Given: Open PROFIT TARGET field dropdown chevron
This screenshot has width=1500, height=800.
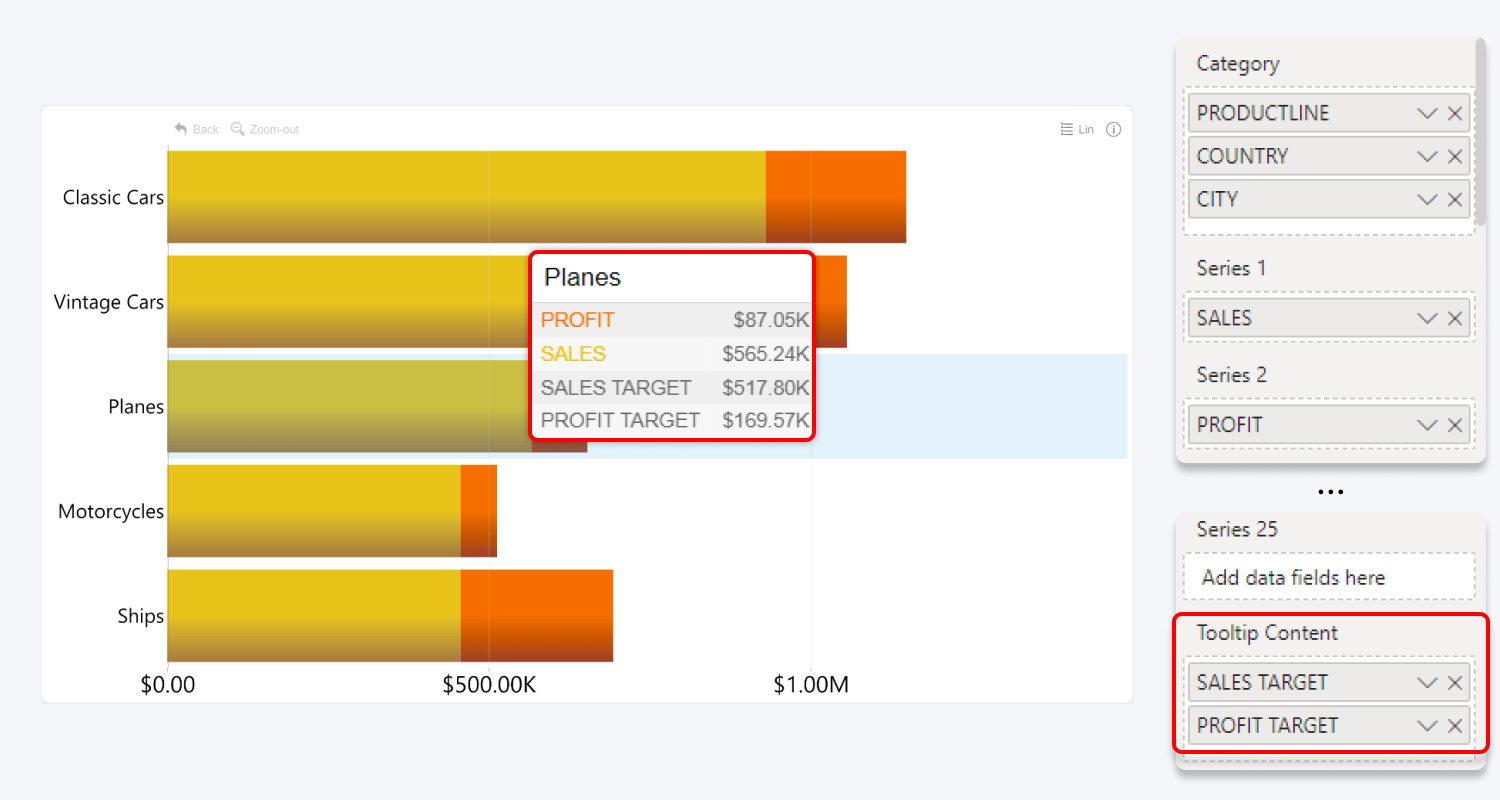Looking at the screenshot, I should pyautogui.click(x=1427, y=726).
